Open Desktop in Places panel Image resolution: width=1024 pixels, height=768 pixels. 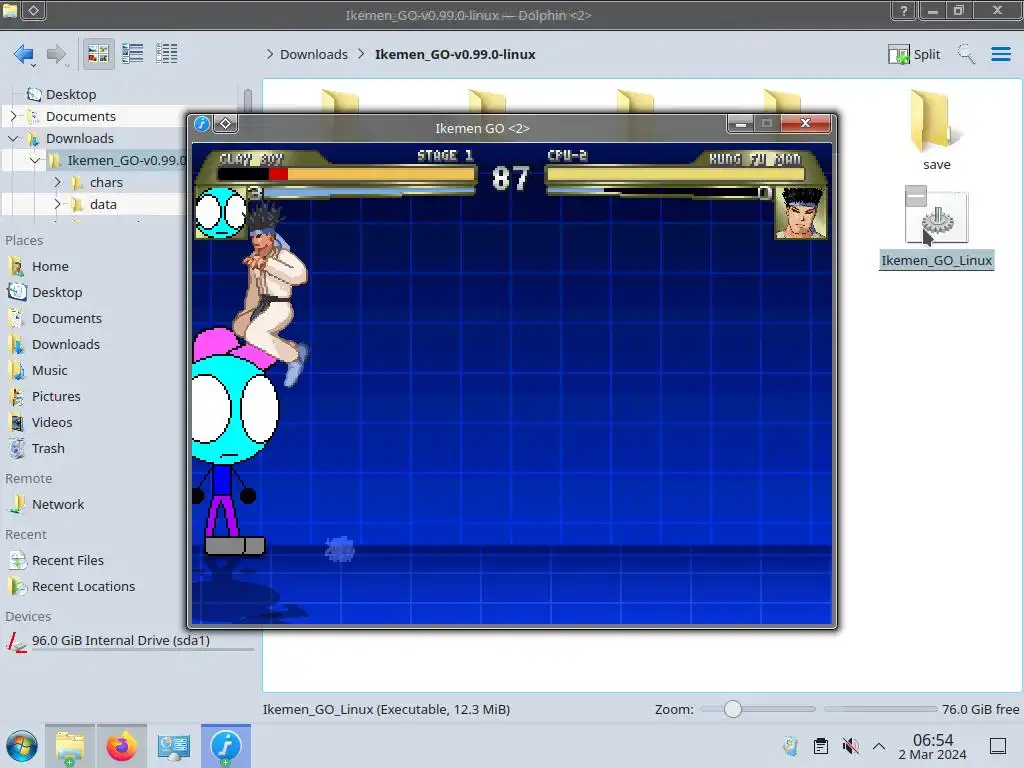pyautogui.click(x=46, y=293)
